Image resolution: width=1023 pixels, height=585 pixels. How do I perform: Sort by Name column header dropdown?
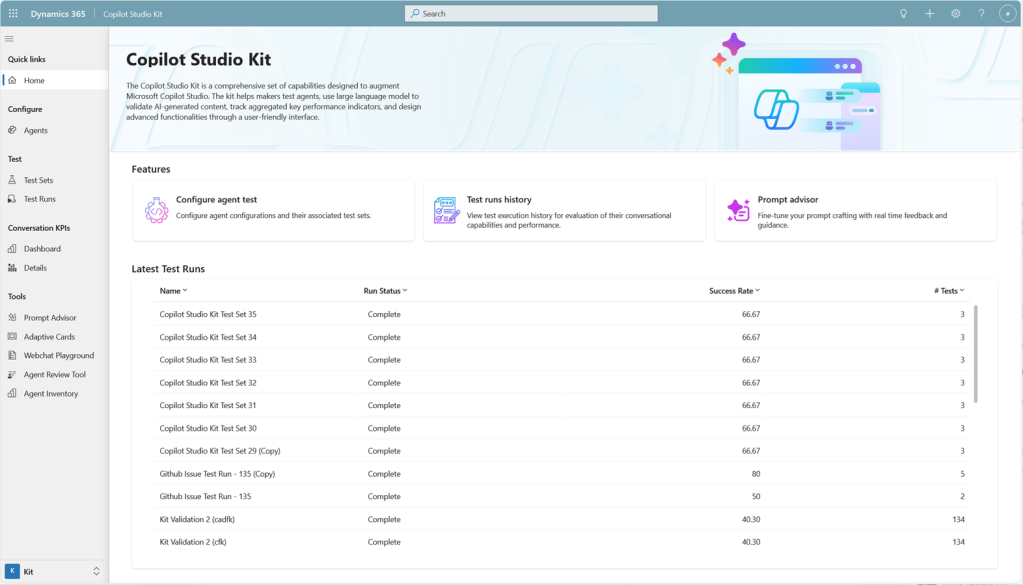coord(173,291)
